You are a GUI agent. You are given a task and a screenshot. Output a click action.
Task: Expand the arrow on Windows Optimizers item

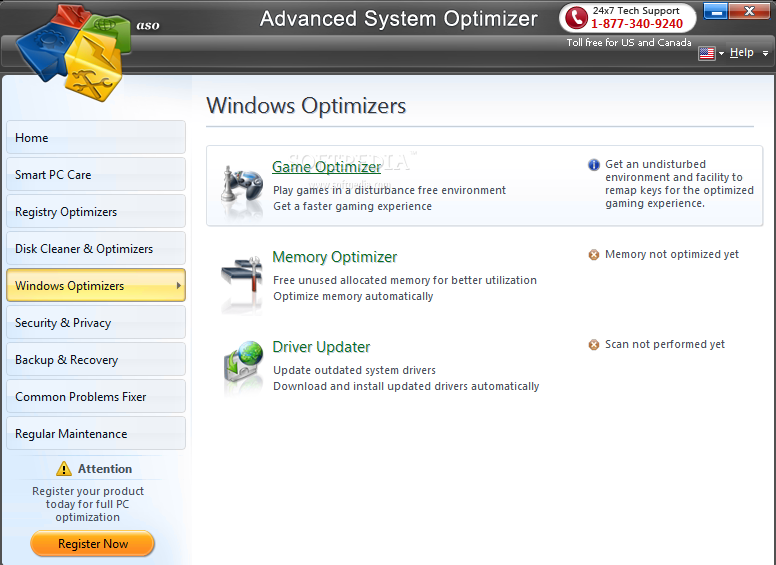click(x=179, y=285)
